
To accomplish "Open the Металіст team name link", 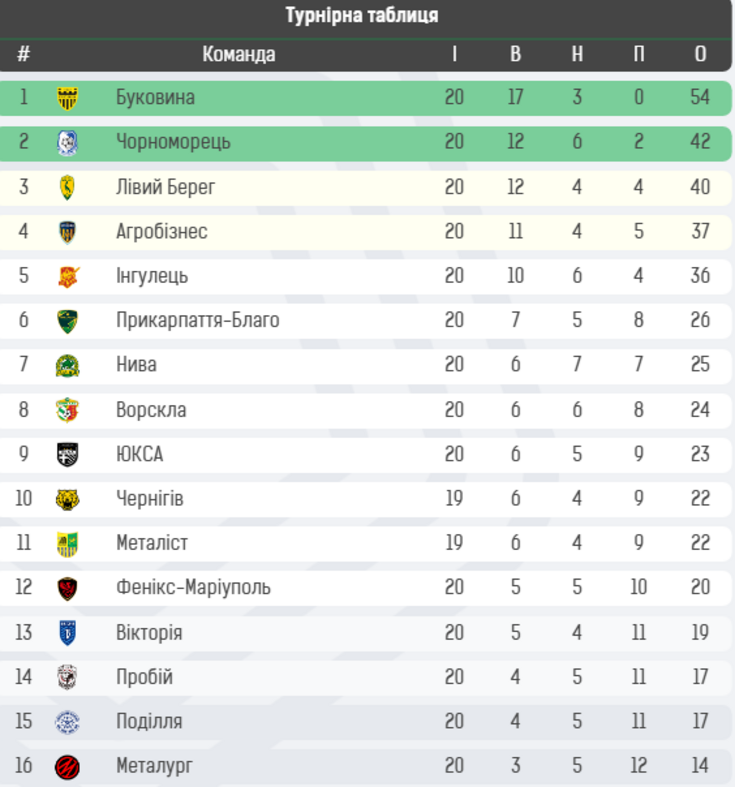I will (152, 543).
